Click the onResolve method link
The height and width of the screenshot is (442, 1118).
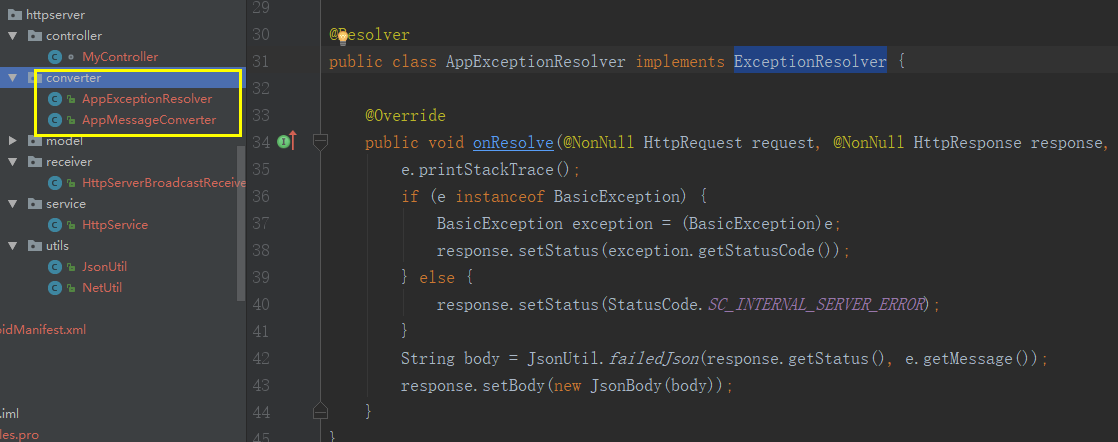(513, 143)
